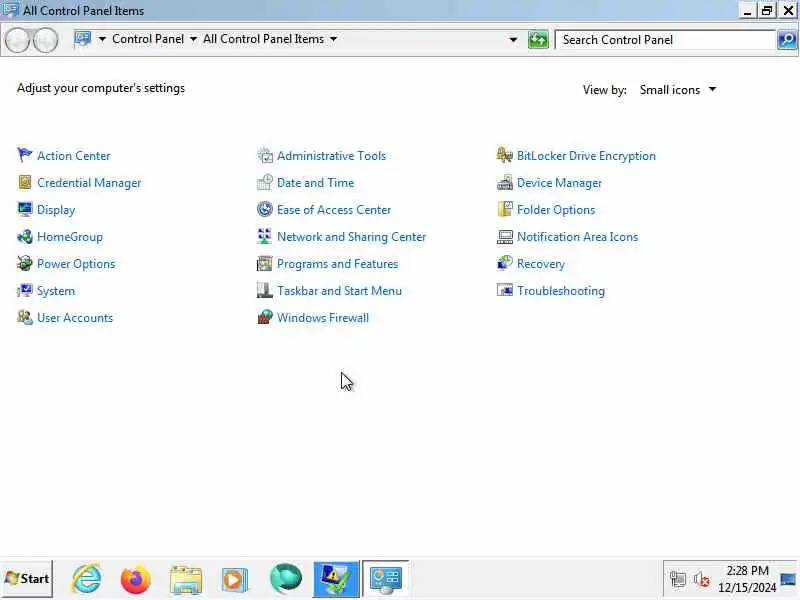Open Windows Explorer from the taskbar
800x600 pixels.
pyautogui.click(x=186, y=580)
